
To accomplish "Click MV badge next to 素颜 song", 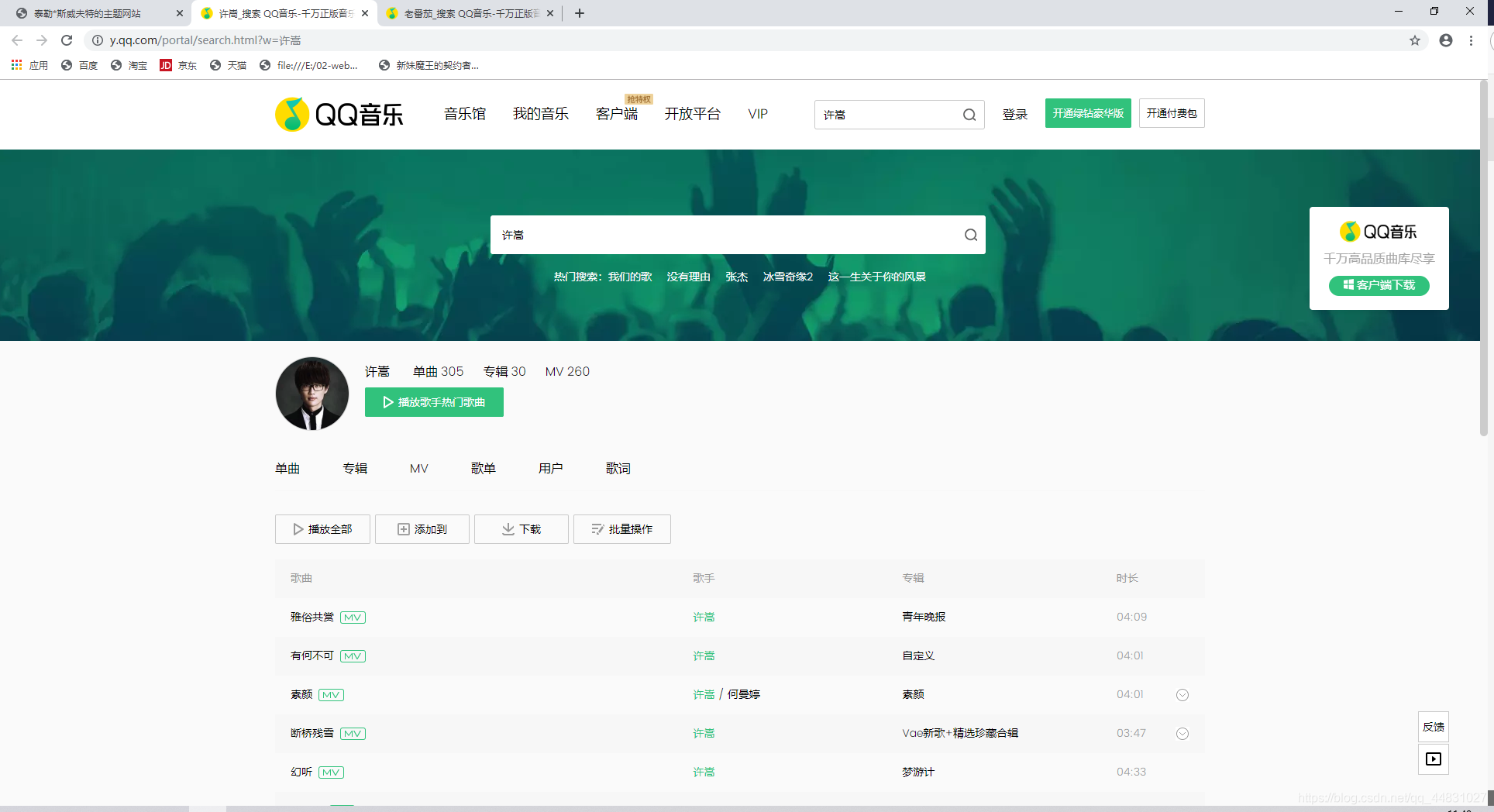I will click(331, 695).
